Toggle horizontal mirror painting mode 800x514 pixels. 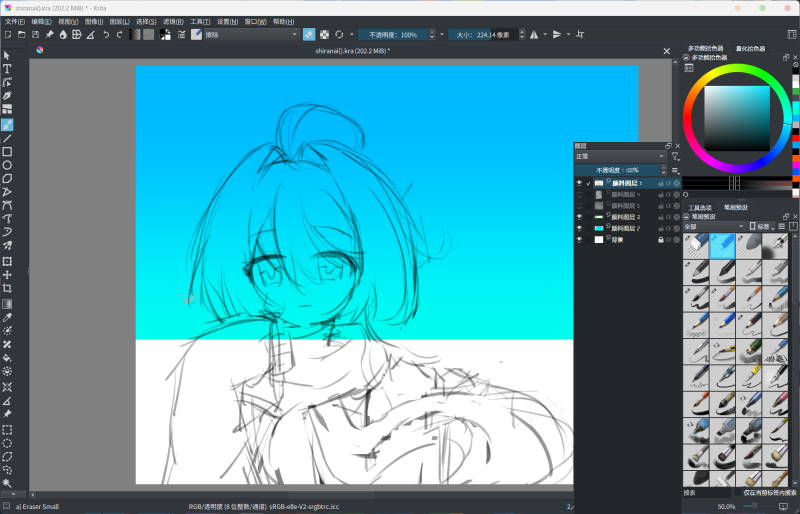[534, 35]
